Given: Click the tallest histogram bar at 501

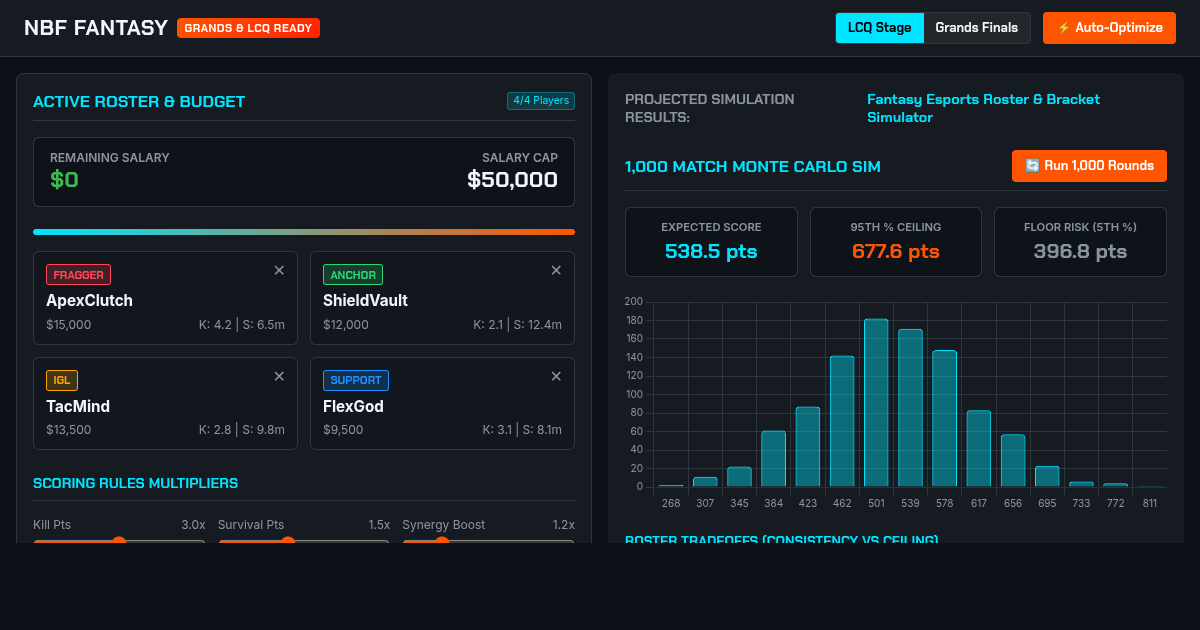Looking at the screenshot, I should point(876,403).
